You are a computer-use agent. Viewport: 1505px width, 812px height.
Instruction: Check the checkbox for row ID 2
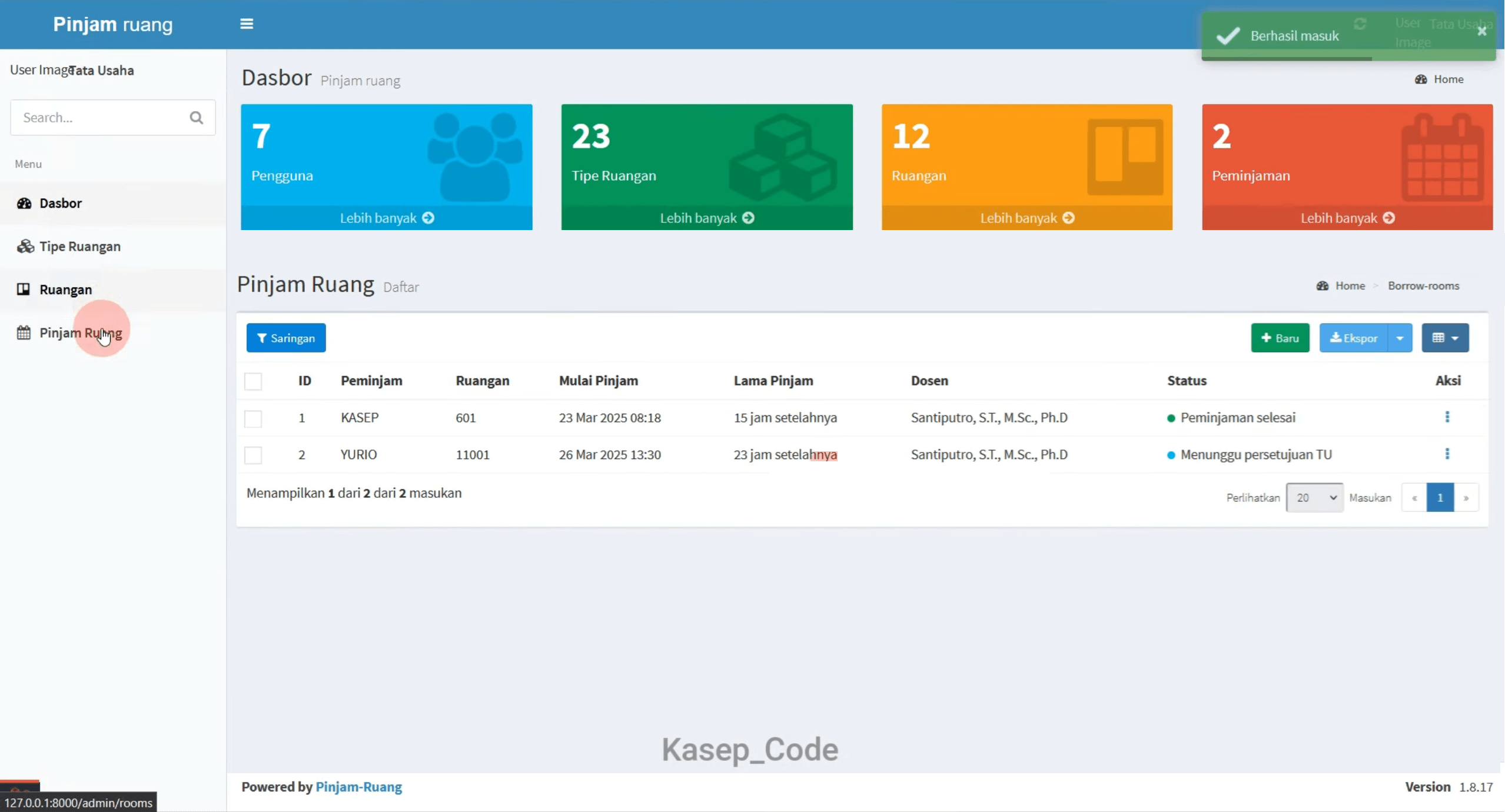point(253,455)
